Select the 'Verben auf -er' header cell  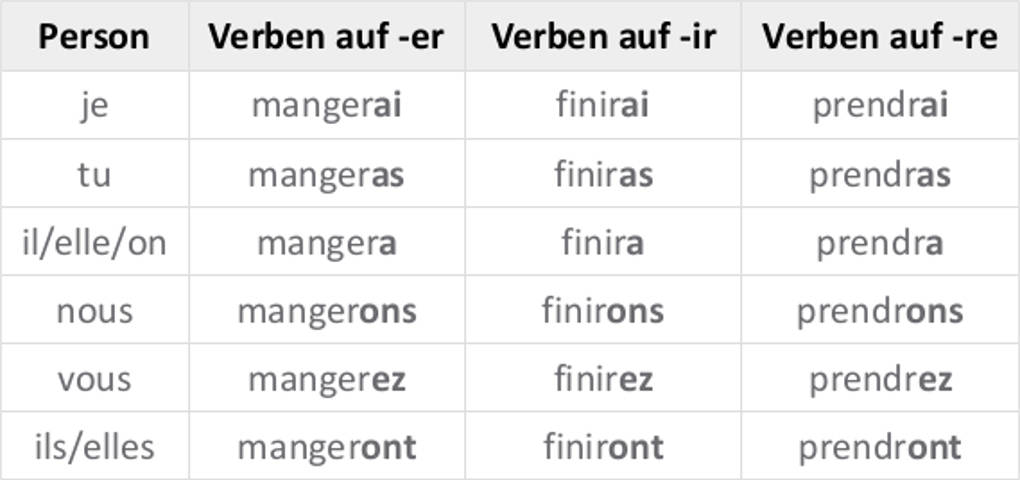point(326,37)
